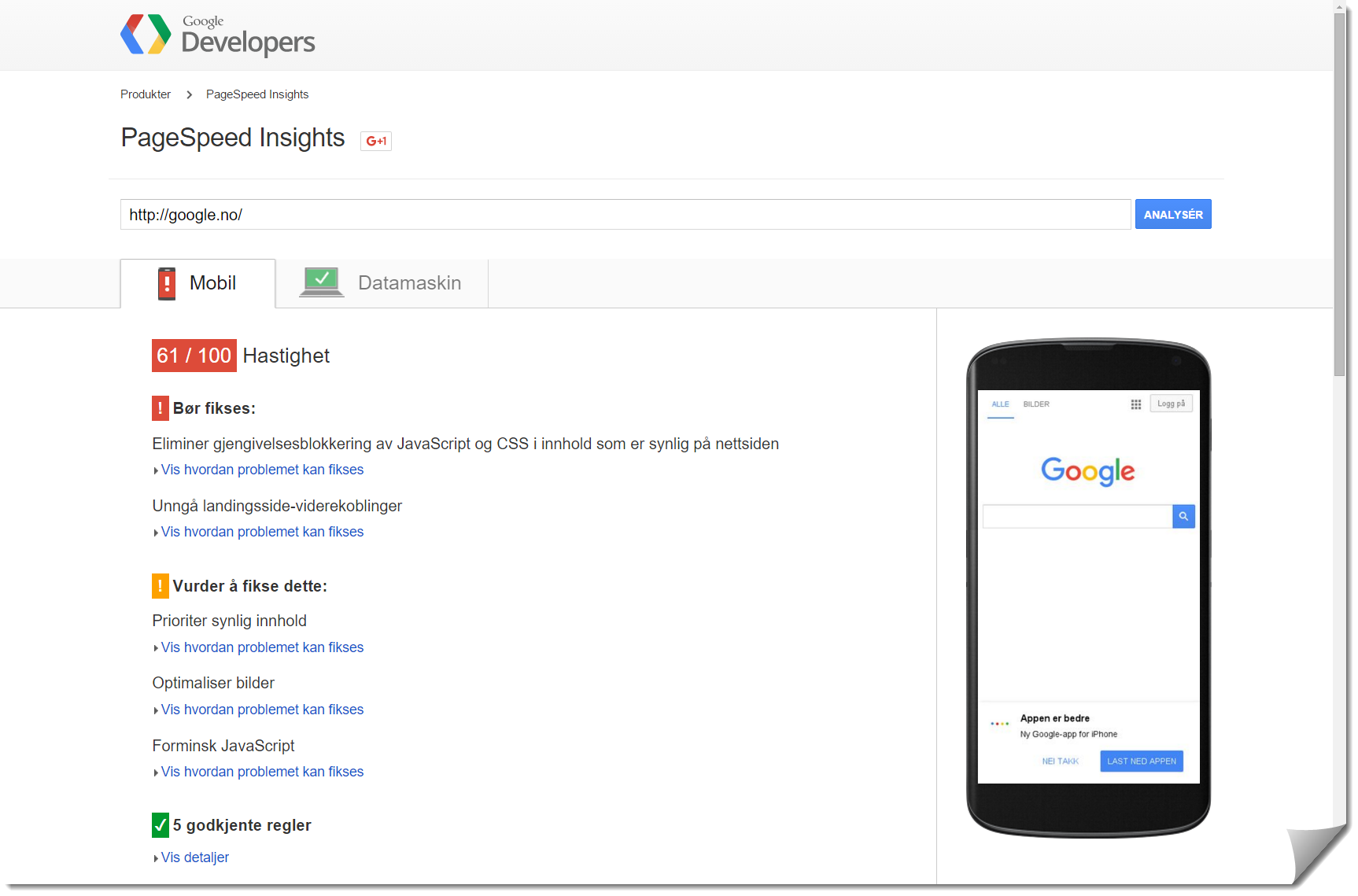Expand Vis detaljer for approved rules
Viewport: 1358px width, 896px height.
[194, 857]
